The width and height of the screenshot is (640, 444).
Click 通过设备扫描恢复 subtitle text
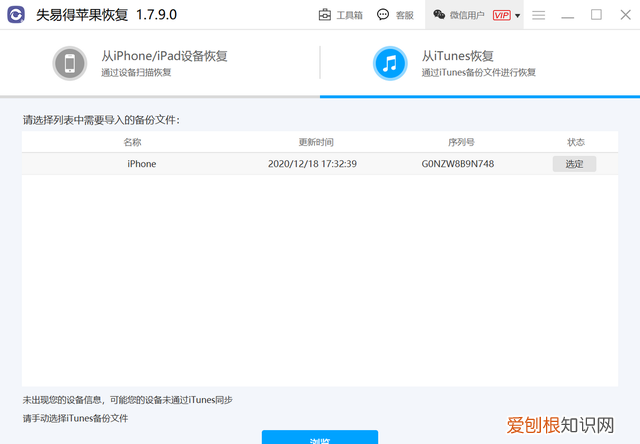pos(136,73)
